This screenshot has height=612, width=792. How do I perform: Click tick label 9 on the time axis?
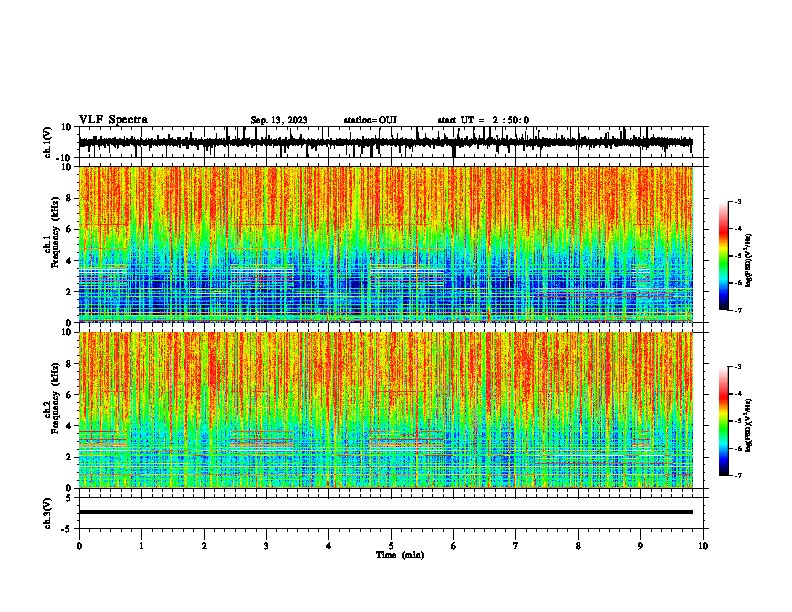click(x=640, y=546)
